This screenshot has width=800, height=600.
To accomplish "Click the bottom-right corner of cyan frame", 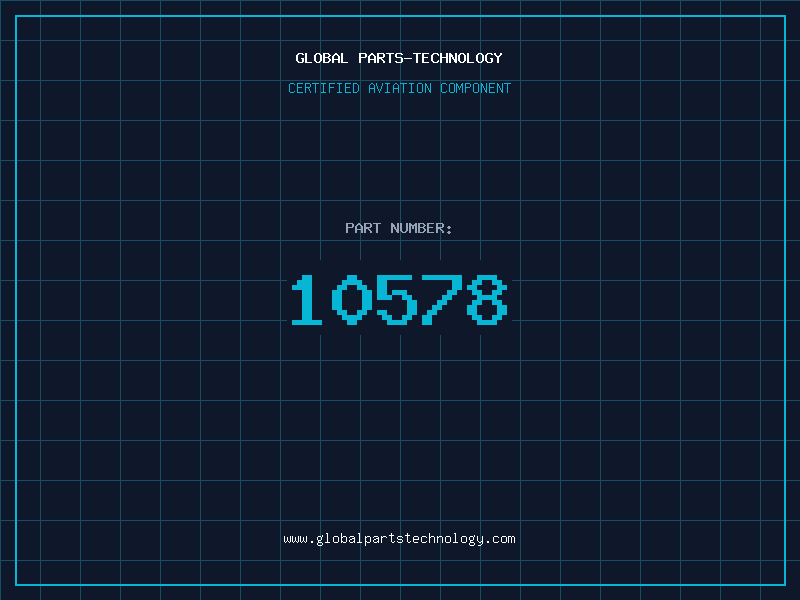I will tap(785, 584).
